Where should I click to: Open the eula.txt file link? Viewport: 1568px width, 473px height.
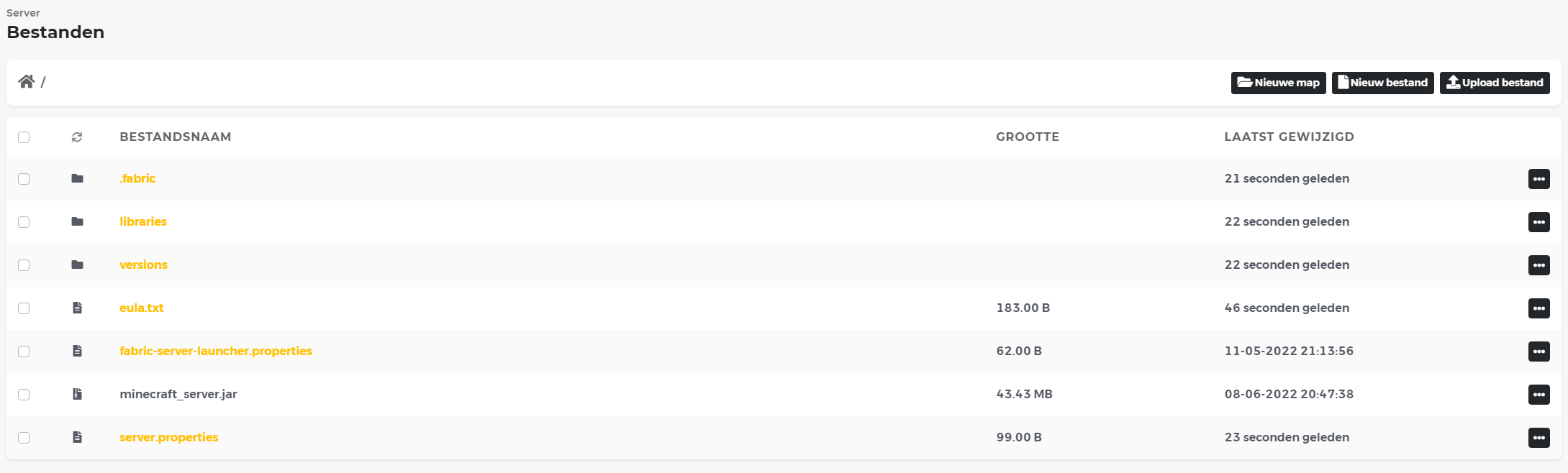(x=142, y=308)
